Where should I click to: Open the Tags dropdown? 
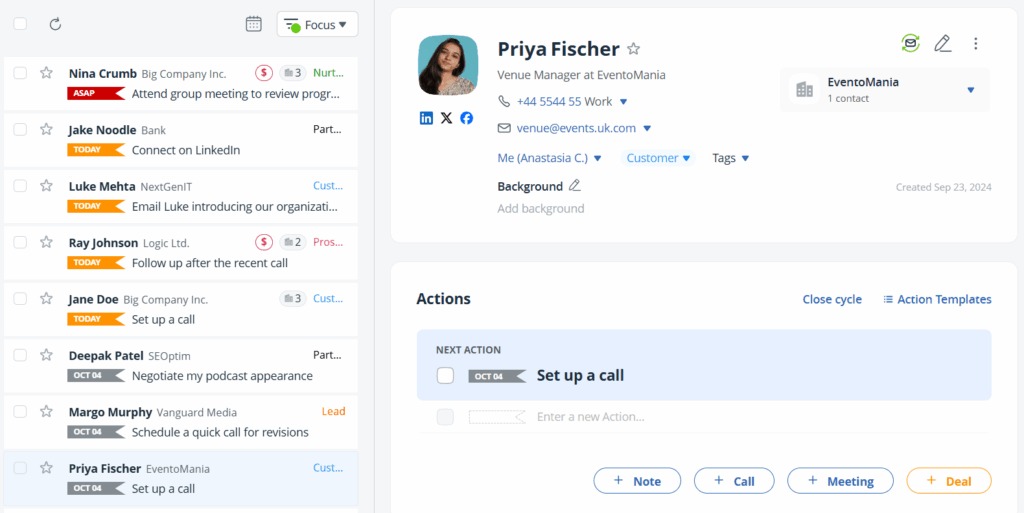click(x=731, y=158)
